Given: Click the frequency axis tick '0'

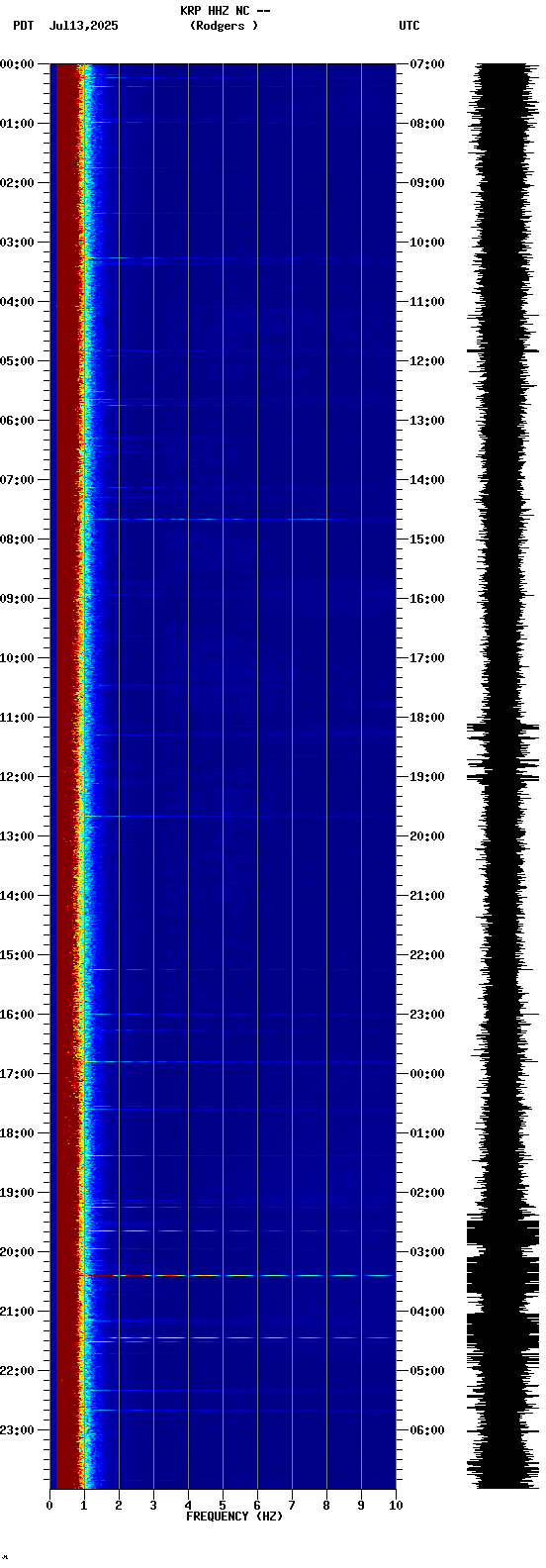Looking at the screenshot, I should coord(49,1506).
